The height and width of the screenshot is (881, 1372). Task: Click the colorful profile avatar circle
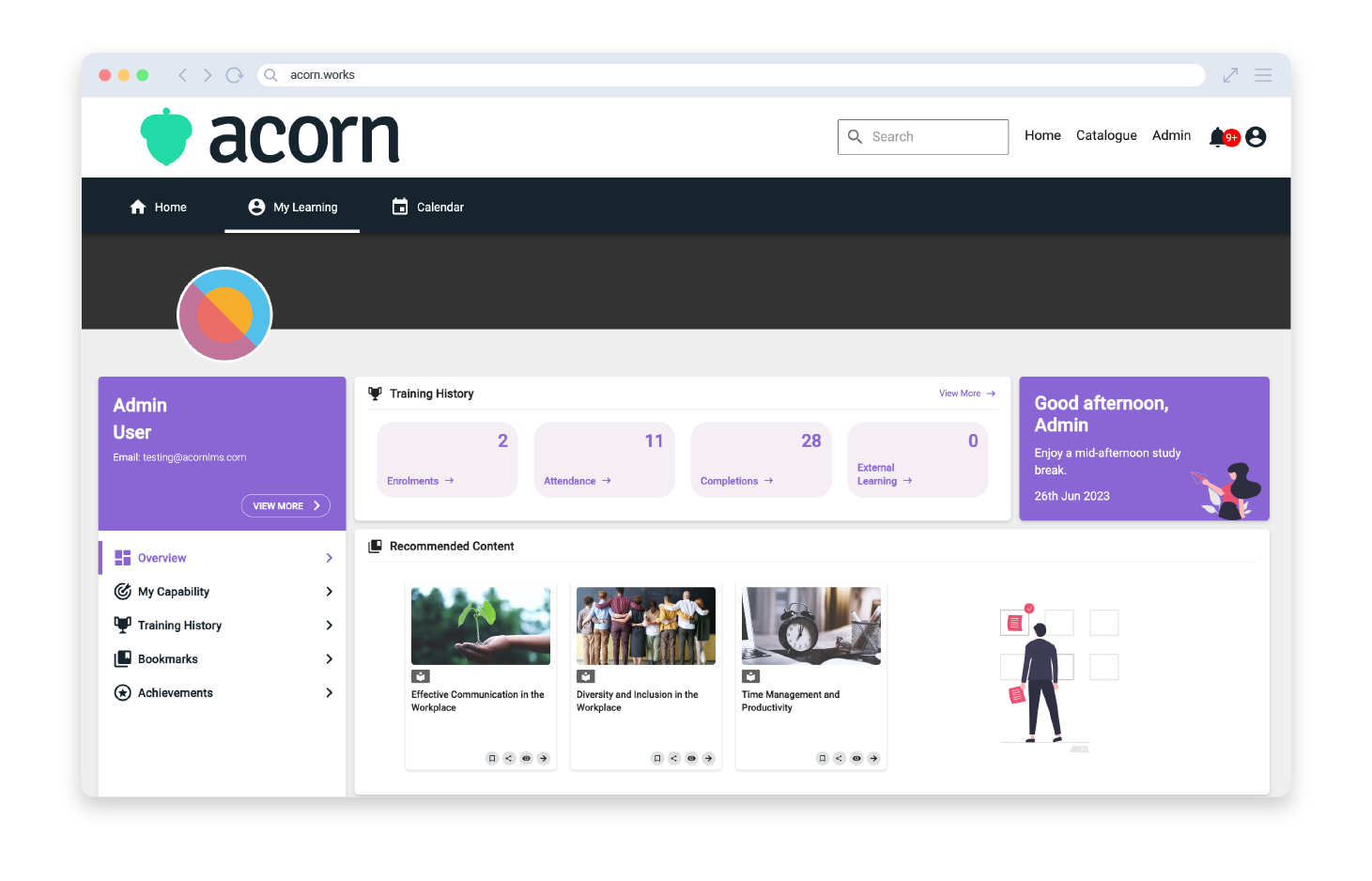(x=224, y=315)
